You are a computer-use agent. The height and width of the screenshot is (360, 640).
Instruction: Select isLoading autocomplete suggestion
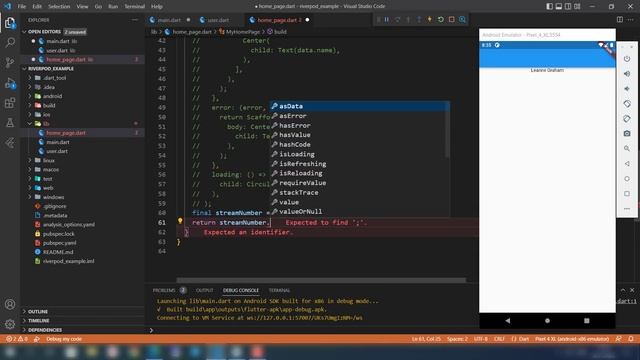coord(359,154)
